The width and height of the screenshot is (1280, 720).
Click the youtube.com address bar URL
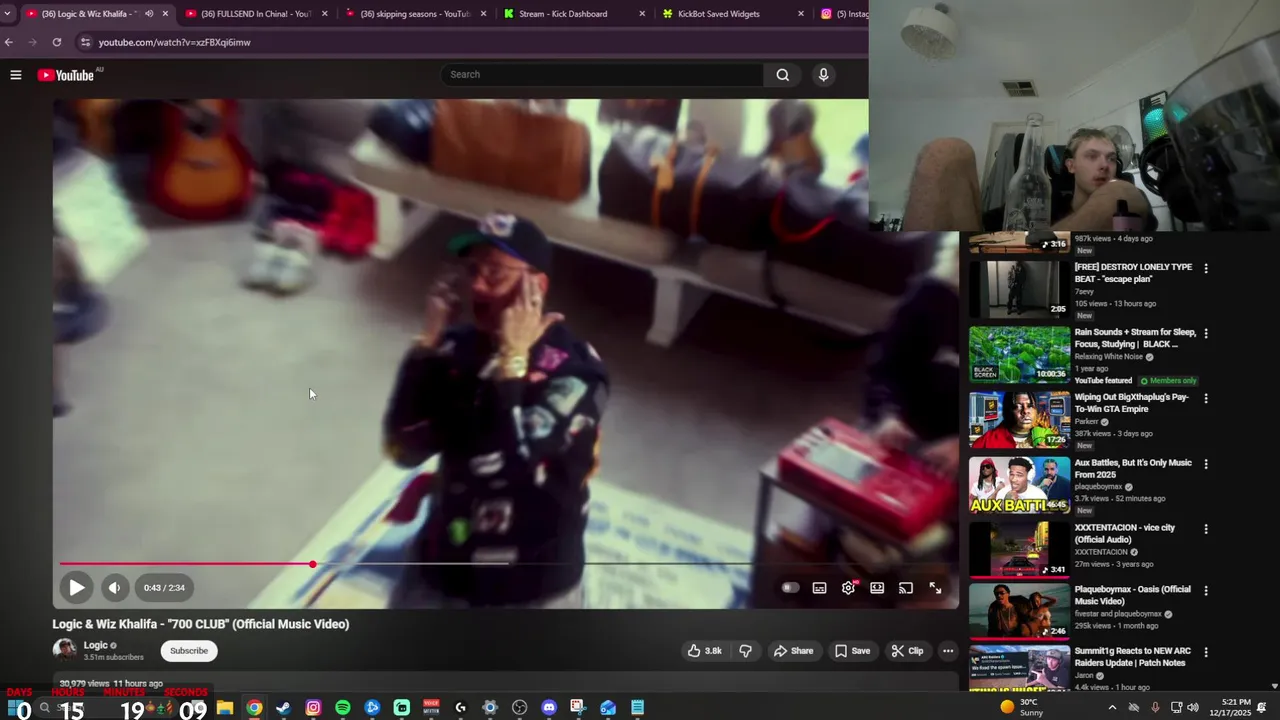174,43
